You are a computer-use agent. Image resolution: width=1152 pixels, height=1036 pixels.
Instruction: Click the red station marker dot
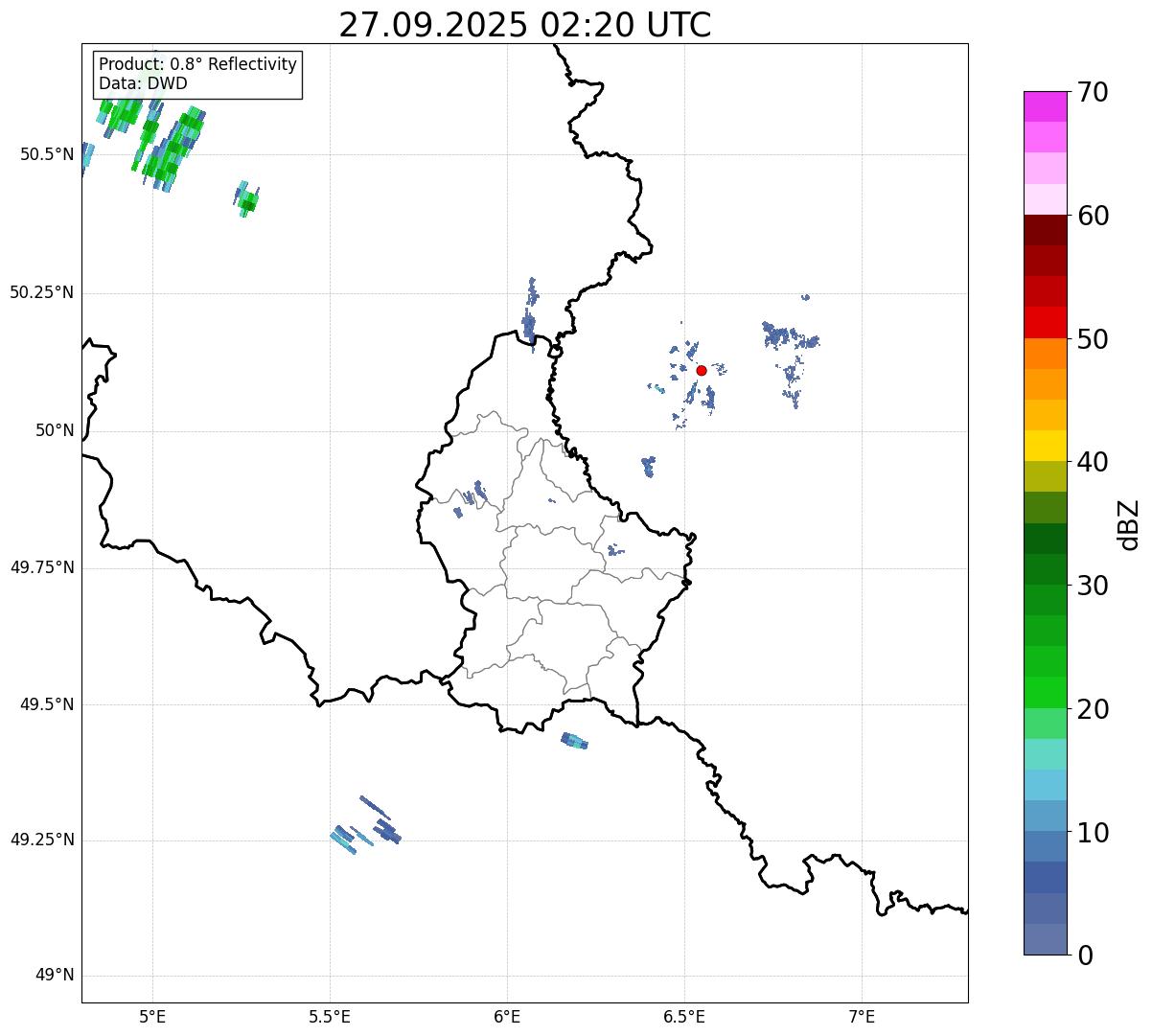[x=702, y=370]
